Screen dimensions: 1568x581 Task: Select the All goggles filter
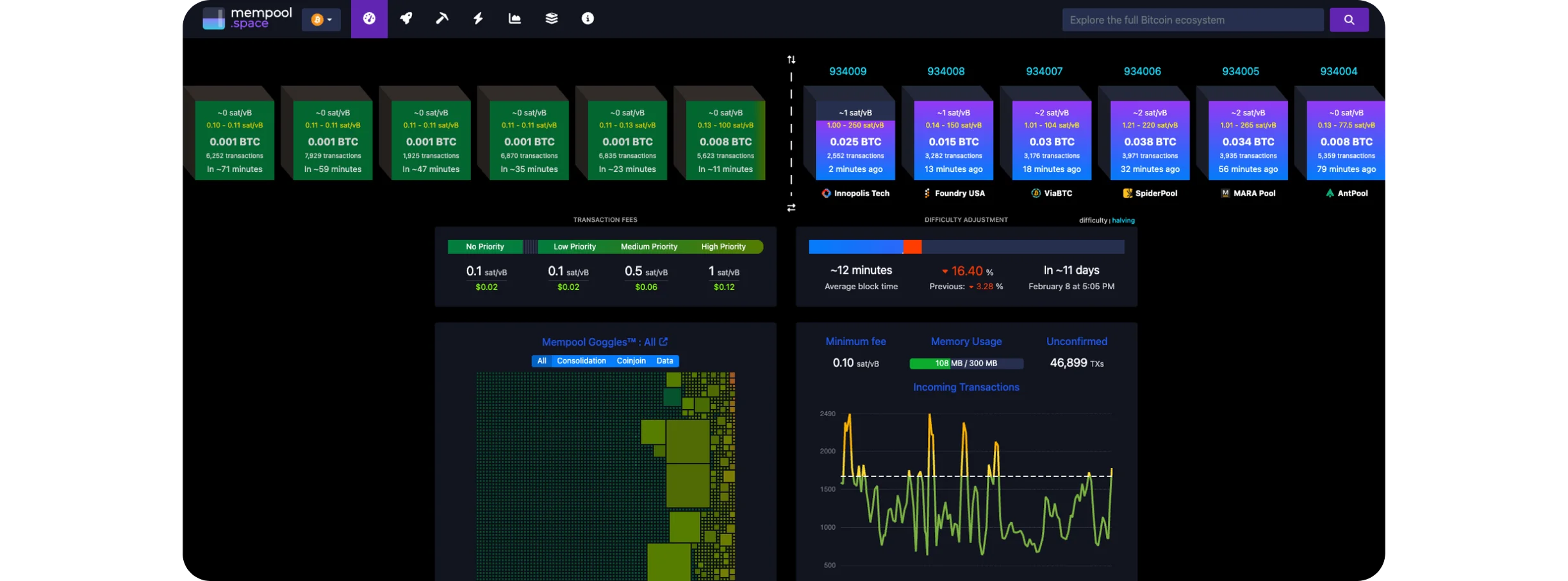click(541, 361)
